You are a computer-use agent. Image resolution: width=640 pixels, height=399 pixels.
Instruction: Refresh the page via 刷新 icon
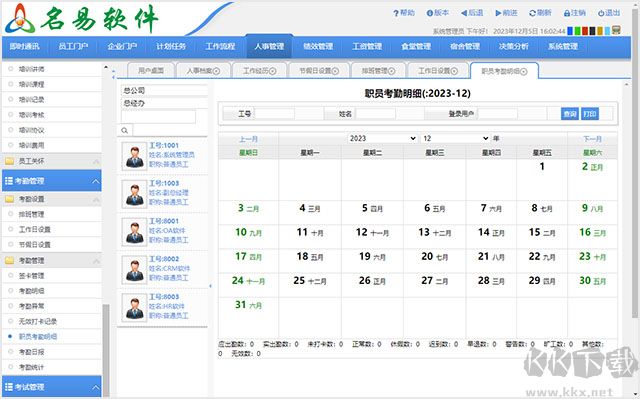coord(532,13)
